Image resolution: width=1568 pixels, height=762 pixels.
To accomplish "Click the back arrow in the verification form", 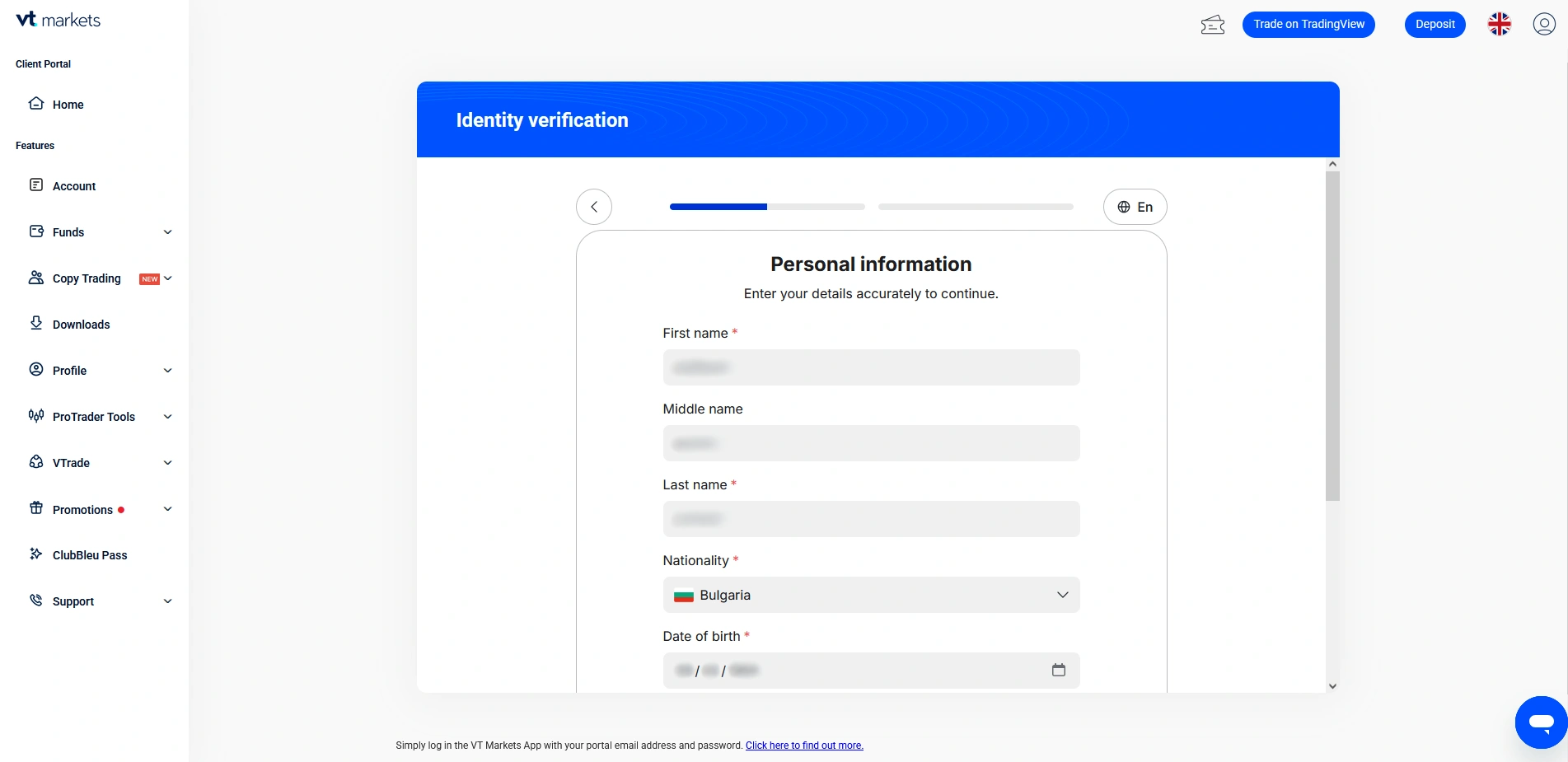I will (594, 207).
